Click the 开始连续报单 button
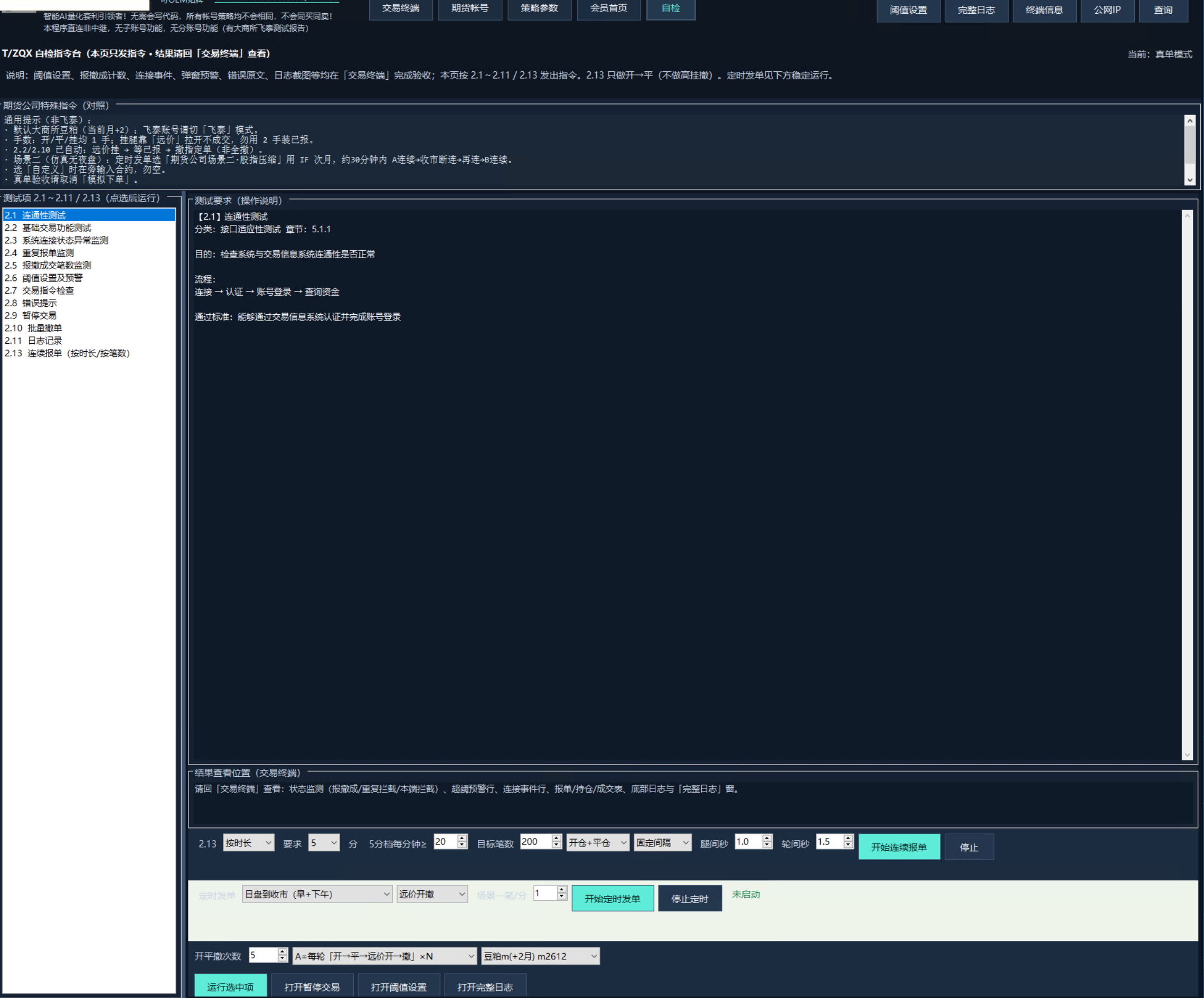This screenshot has width=1204, height=998. pos(899,847)
